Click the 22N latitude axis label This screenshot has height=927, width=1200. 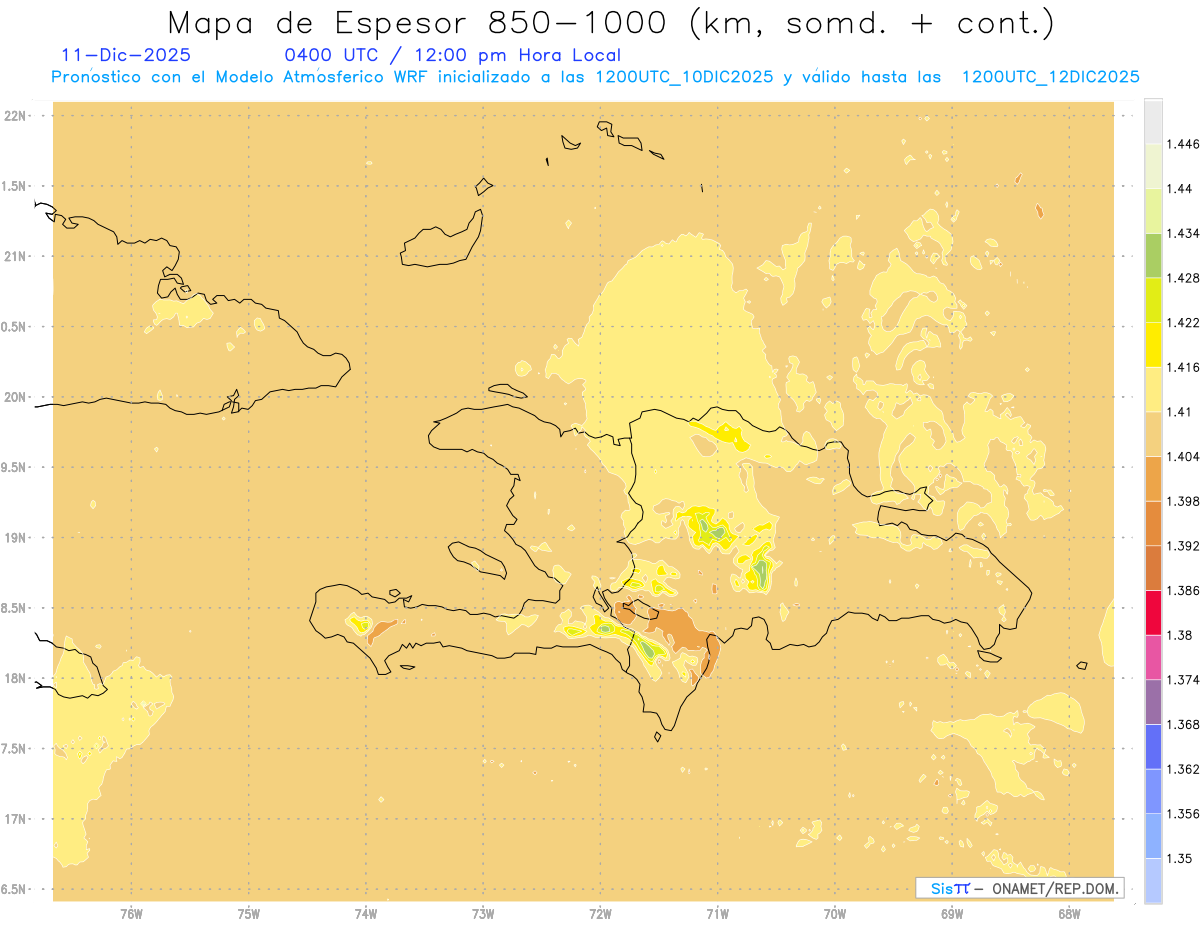[x=15, y=116]
